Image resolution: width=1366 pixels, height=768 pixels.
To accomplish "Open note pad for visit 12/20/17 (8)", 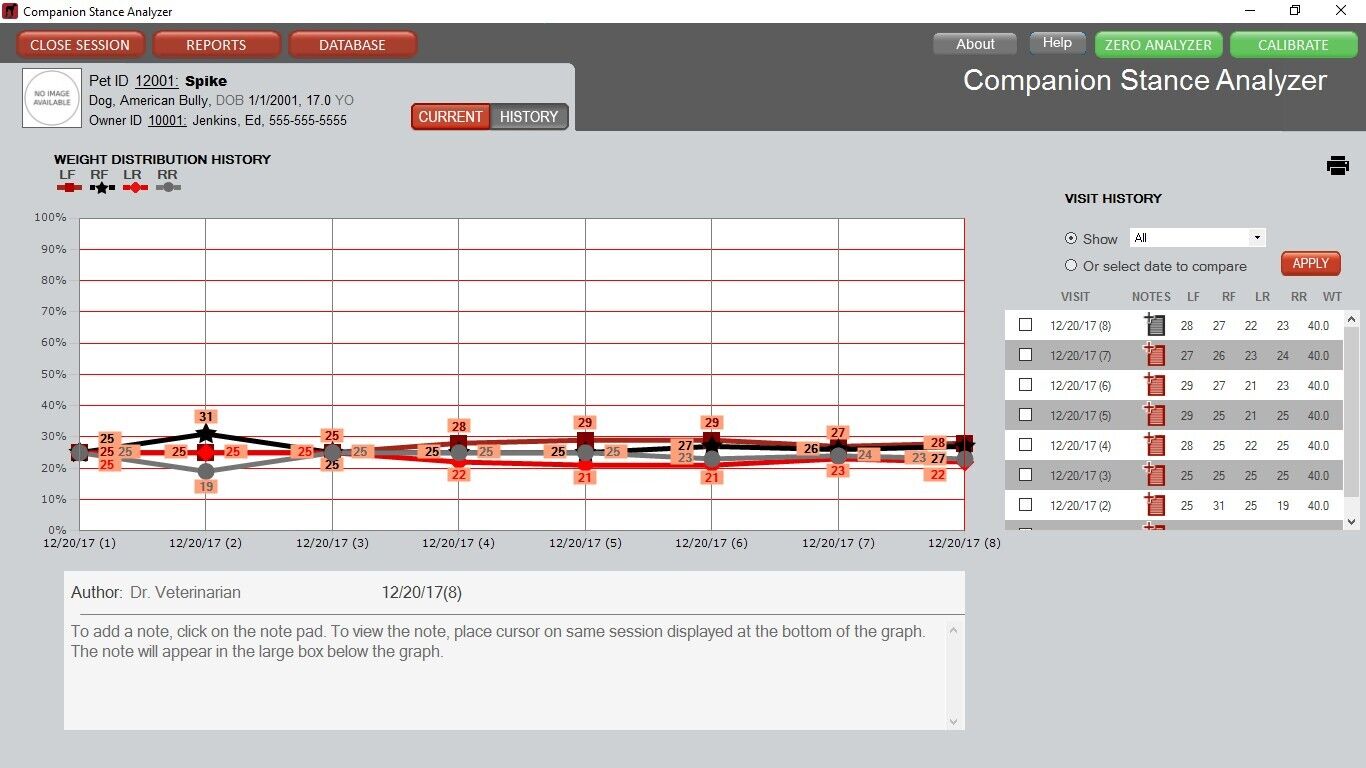I will pyautogui.click(x=1155, y=324).
